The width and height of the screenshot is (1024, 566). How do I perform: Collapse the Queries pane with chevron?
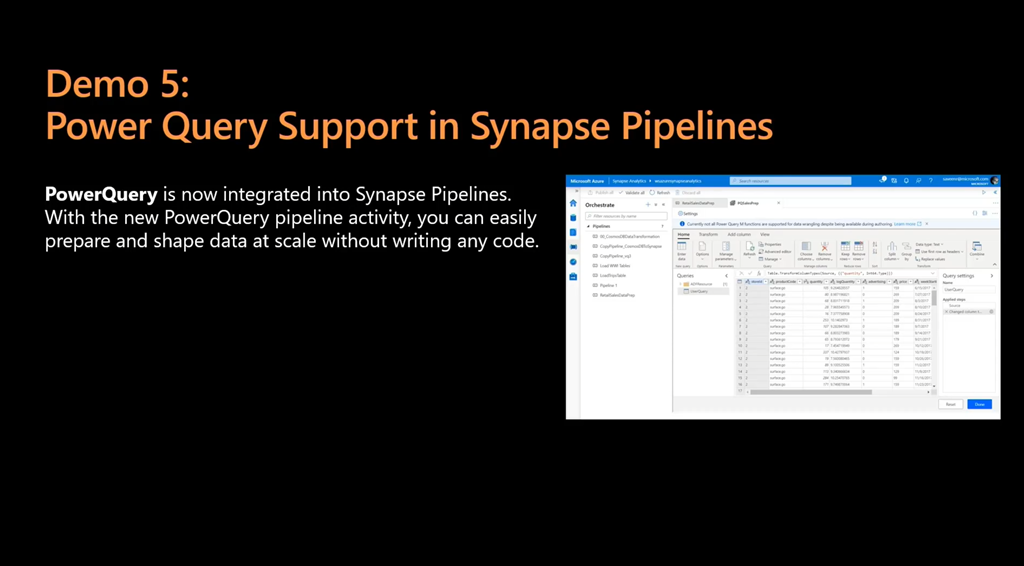(726, 275)
